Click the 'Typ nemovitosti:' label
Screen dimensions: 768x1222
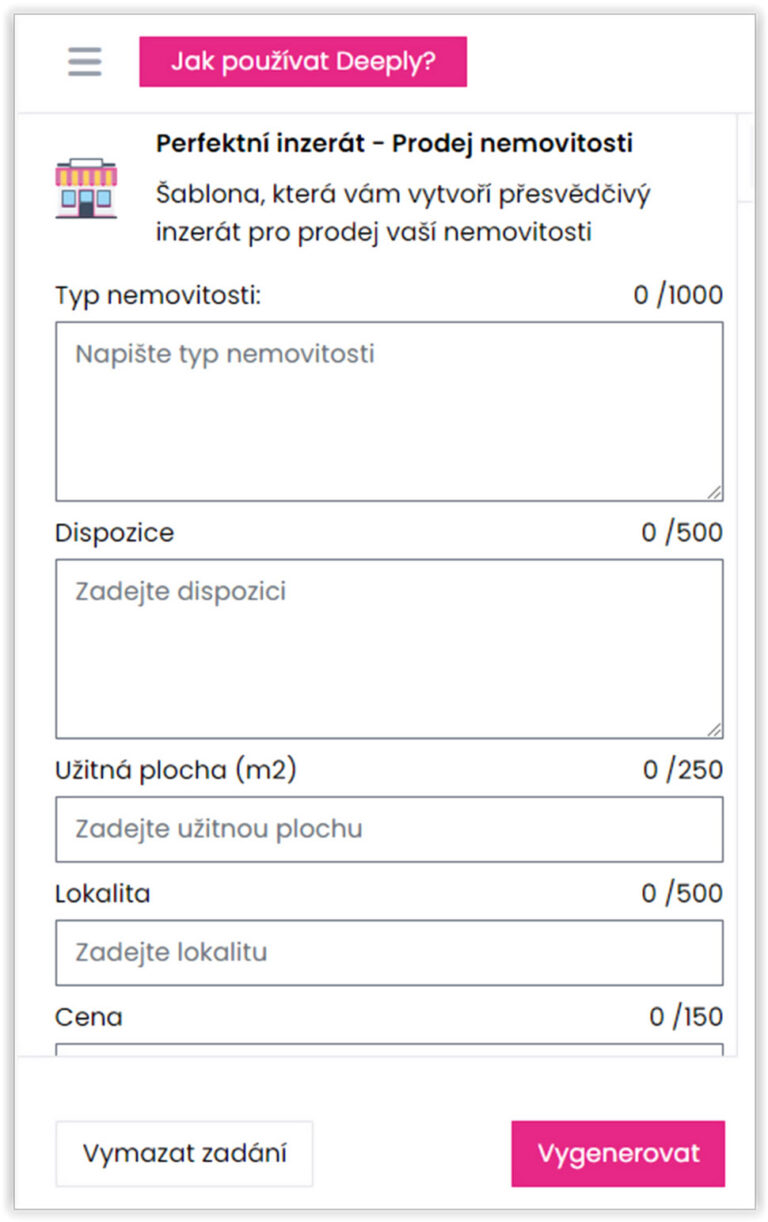[158, 296]
